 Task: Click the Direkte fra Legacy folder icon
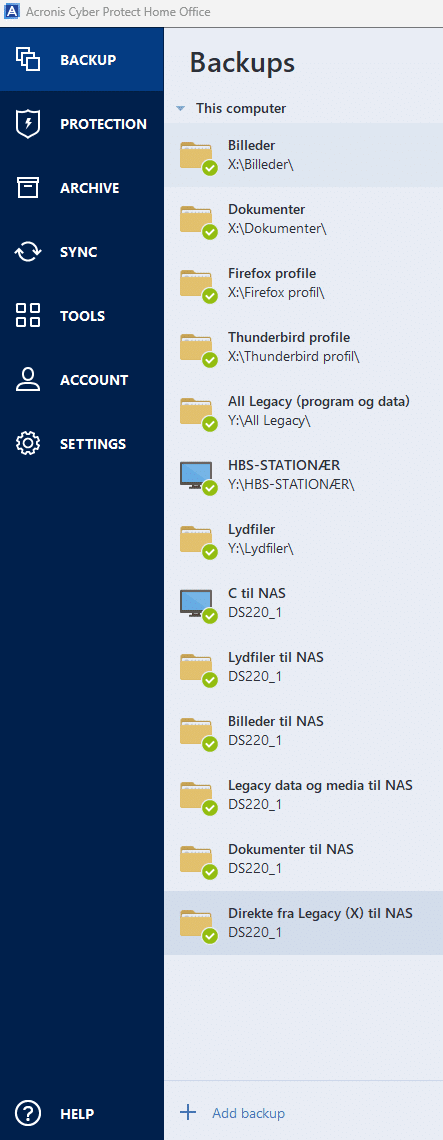[x=198, y=925]
